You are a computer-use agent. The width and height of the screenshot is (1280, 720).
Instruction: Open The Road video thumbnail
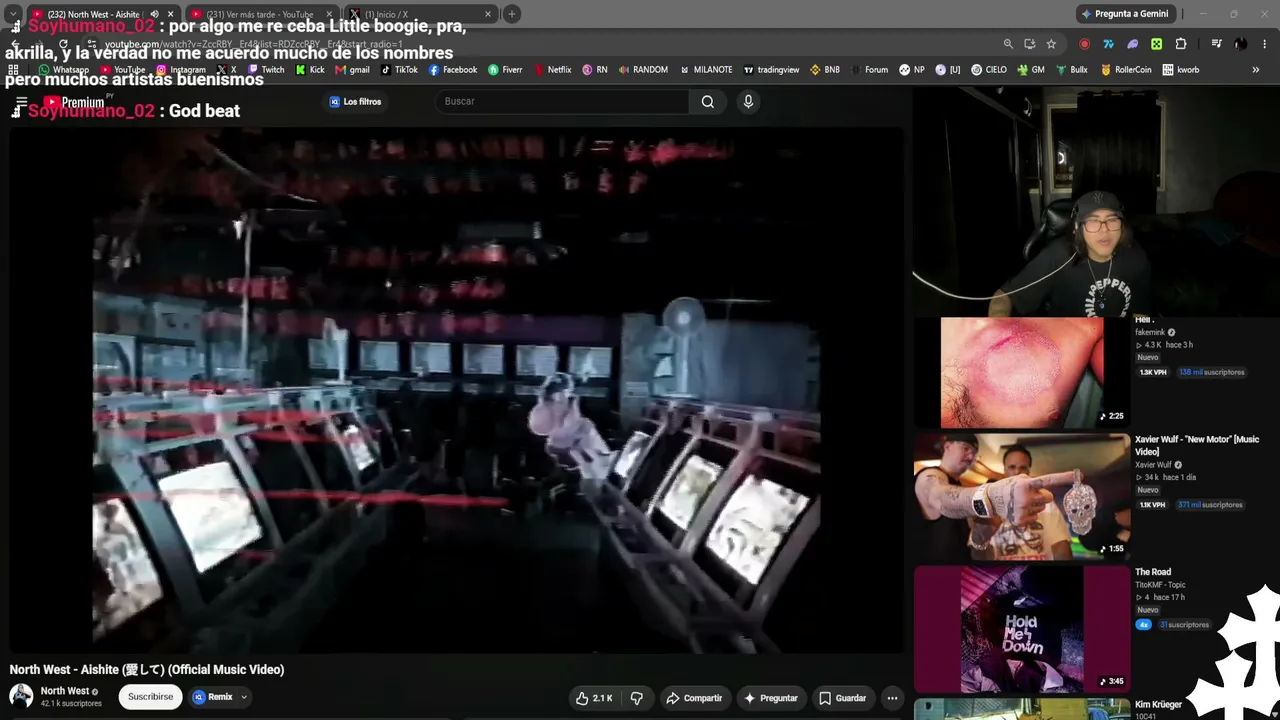1021,630
